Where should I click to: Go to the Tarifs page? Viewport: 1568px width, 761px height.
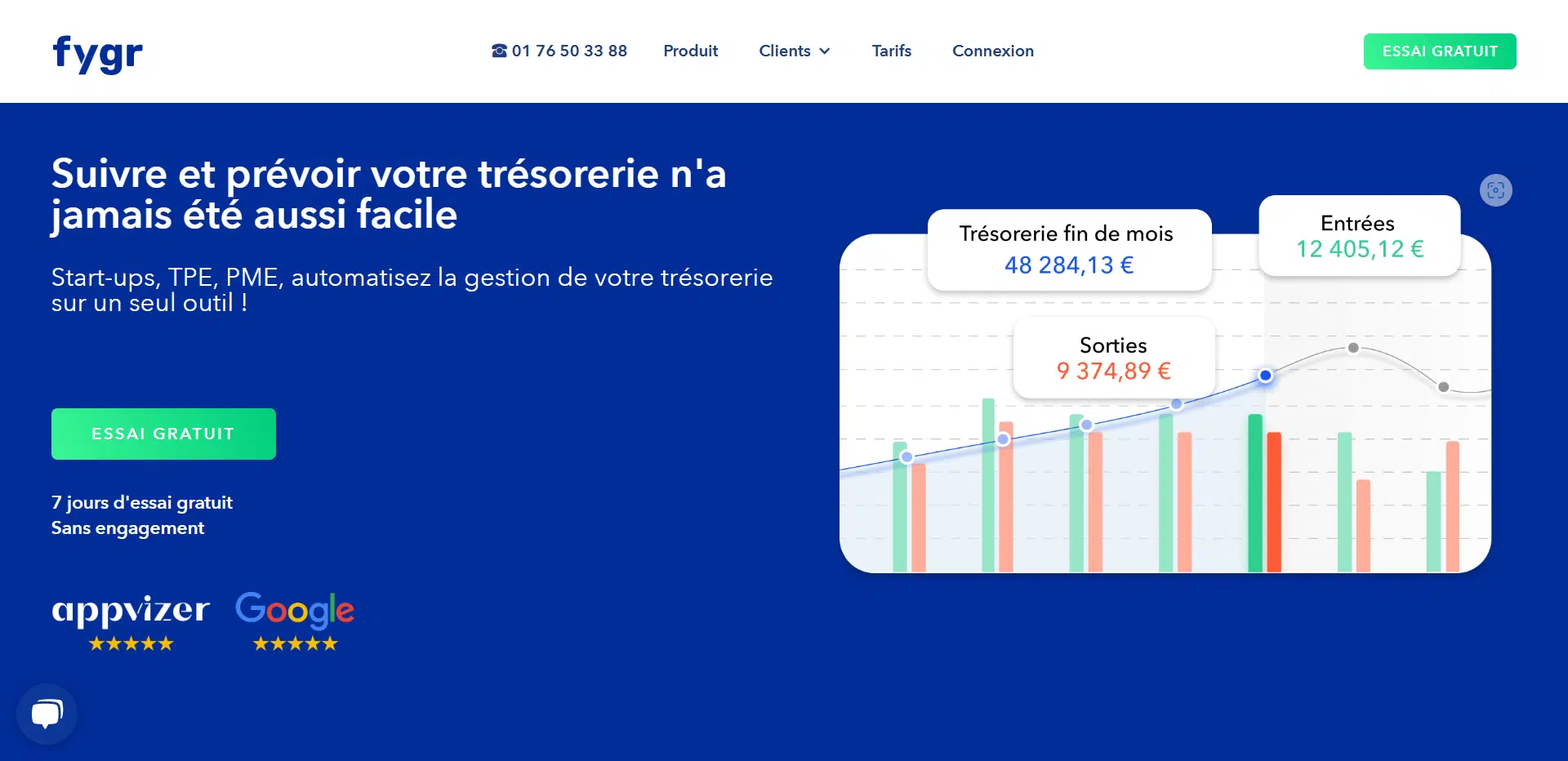[891, 51]
